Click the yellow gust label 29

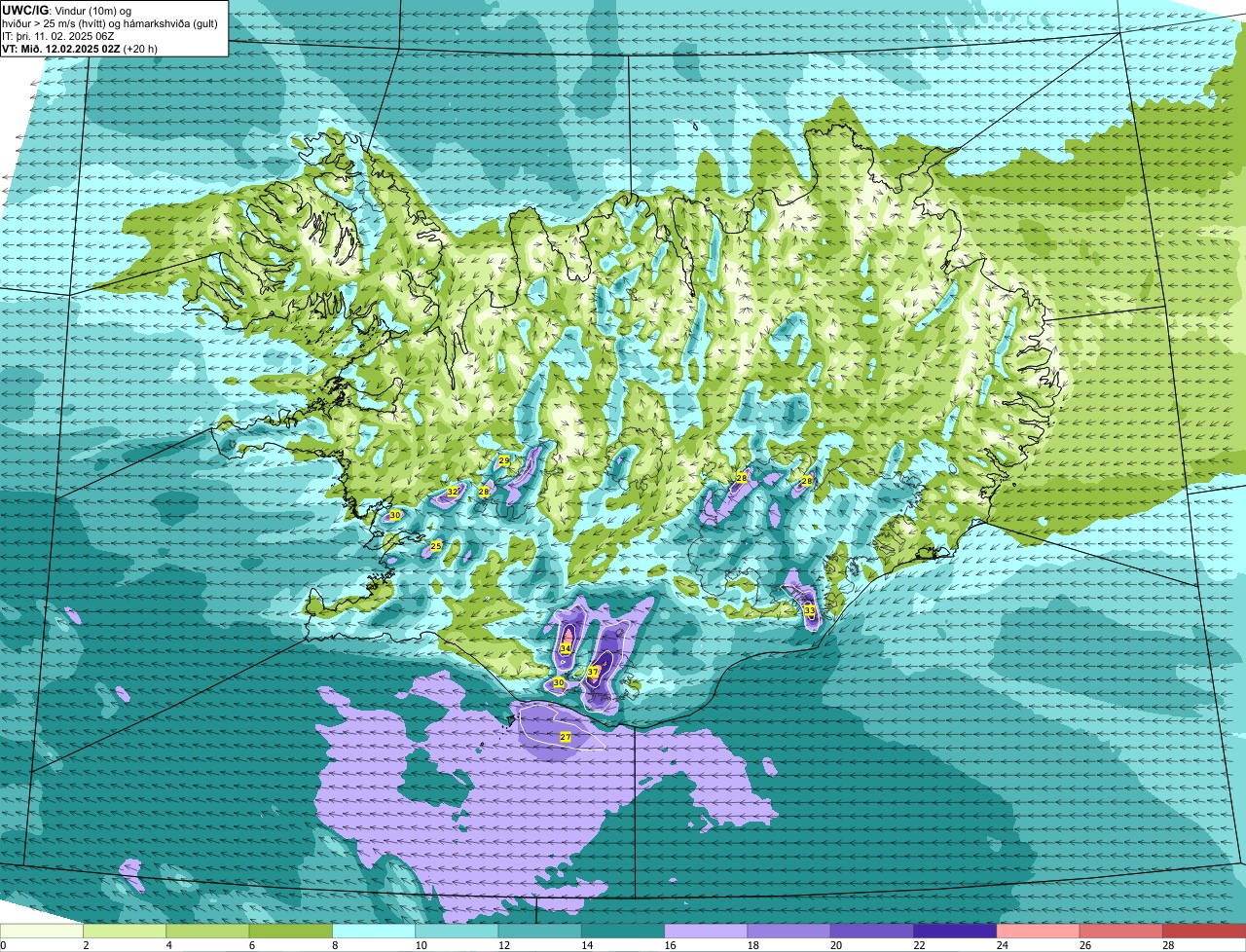(x=504, y=460)
